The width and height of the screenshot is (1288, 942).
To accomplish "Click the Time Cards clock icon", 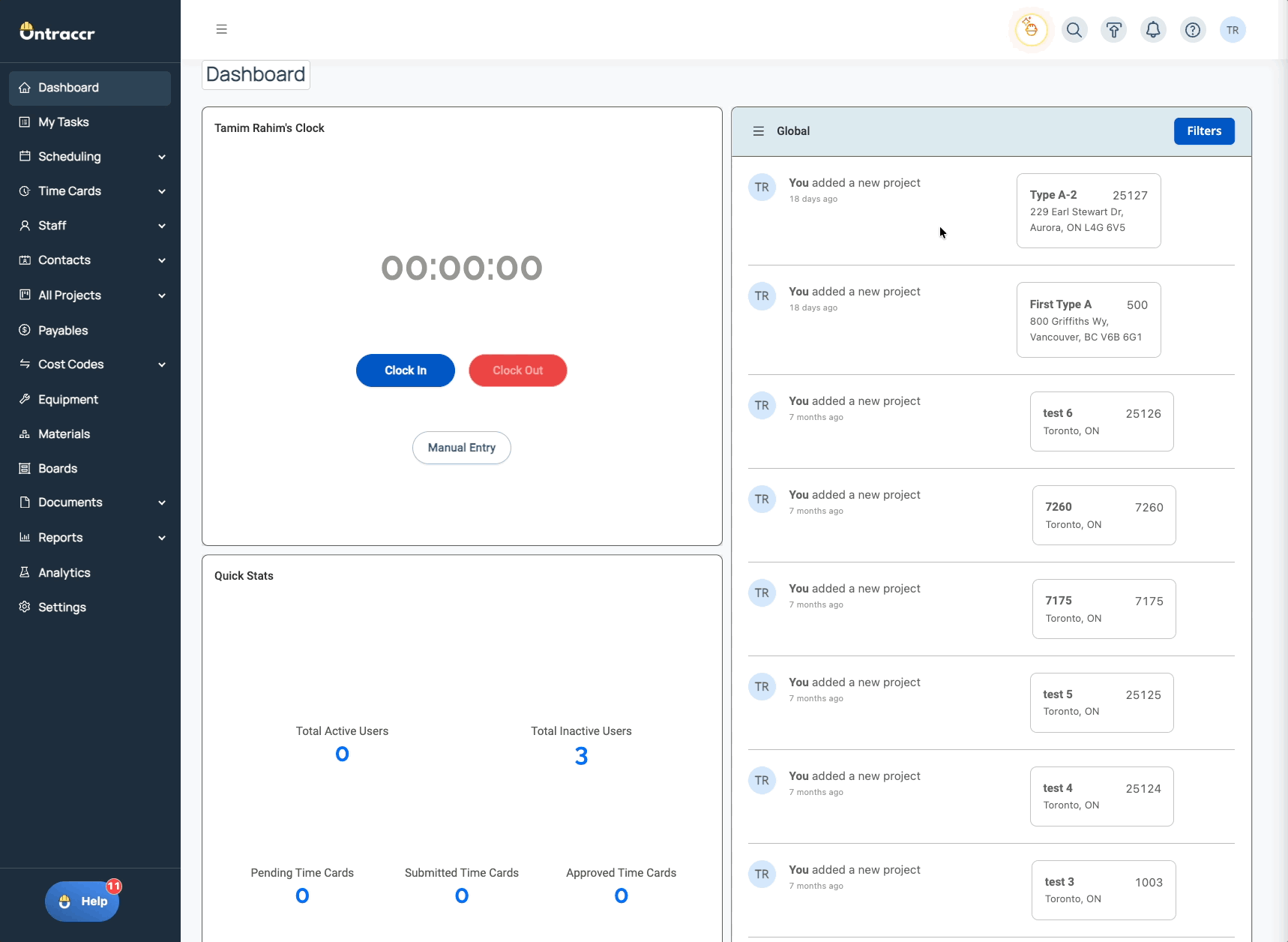I will (25, 191).
